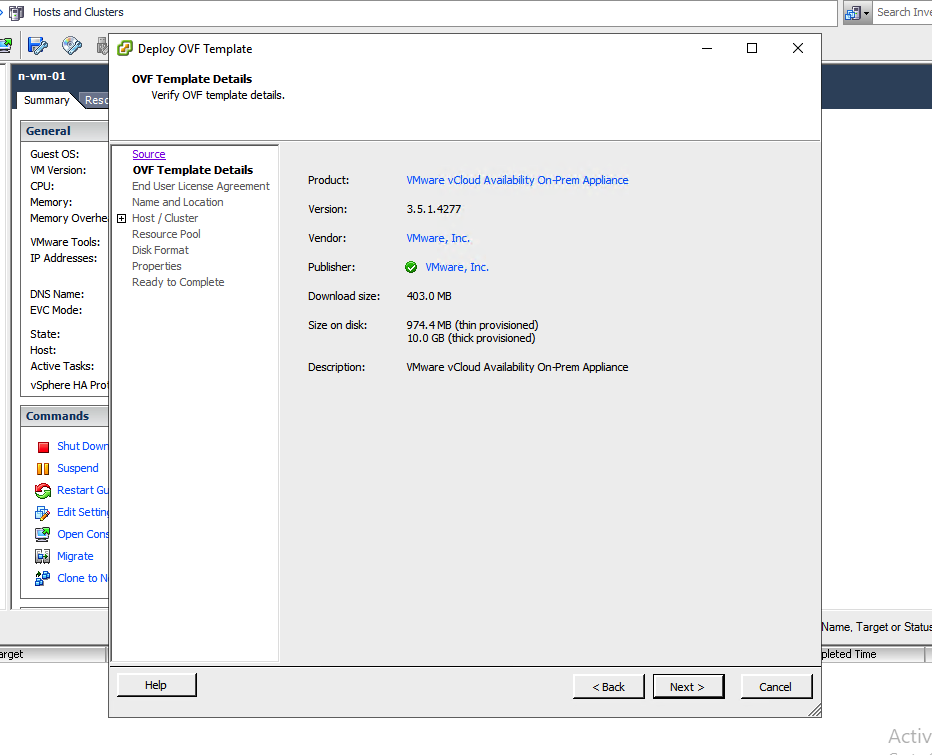The width and height of the screenshot is (932, 755).
Task: Open VMware vCloud Availability product link
Action: [517, 180]
